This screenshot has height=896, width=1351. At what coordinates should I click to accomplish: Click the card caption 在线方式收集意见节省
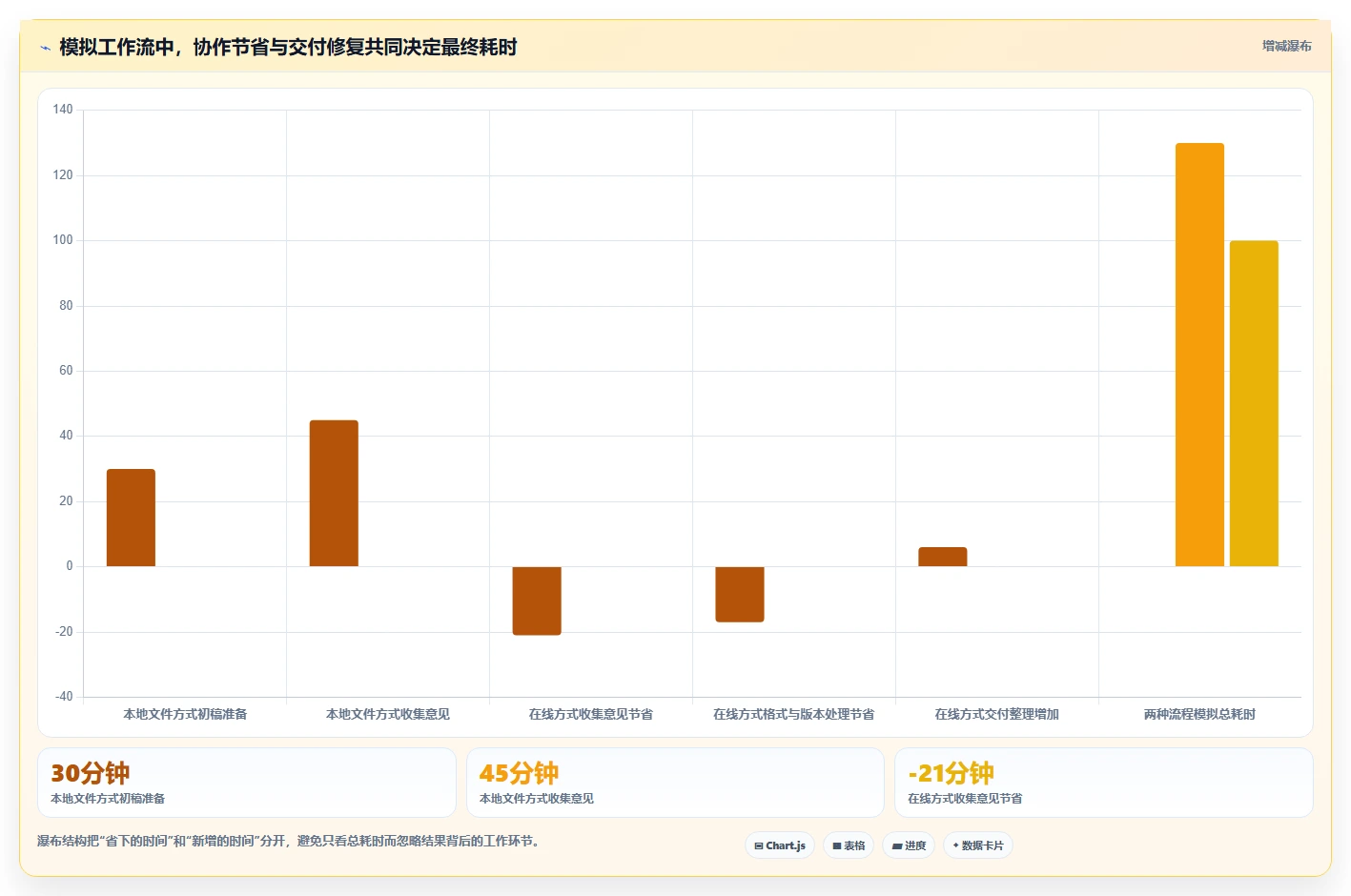[965, 799]
